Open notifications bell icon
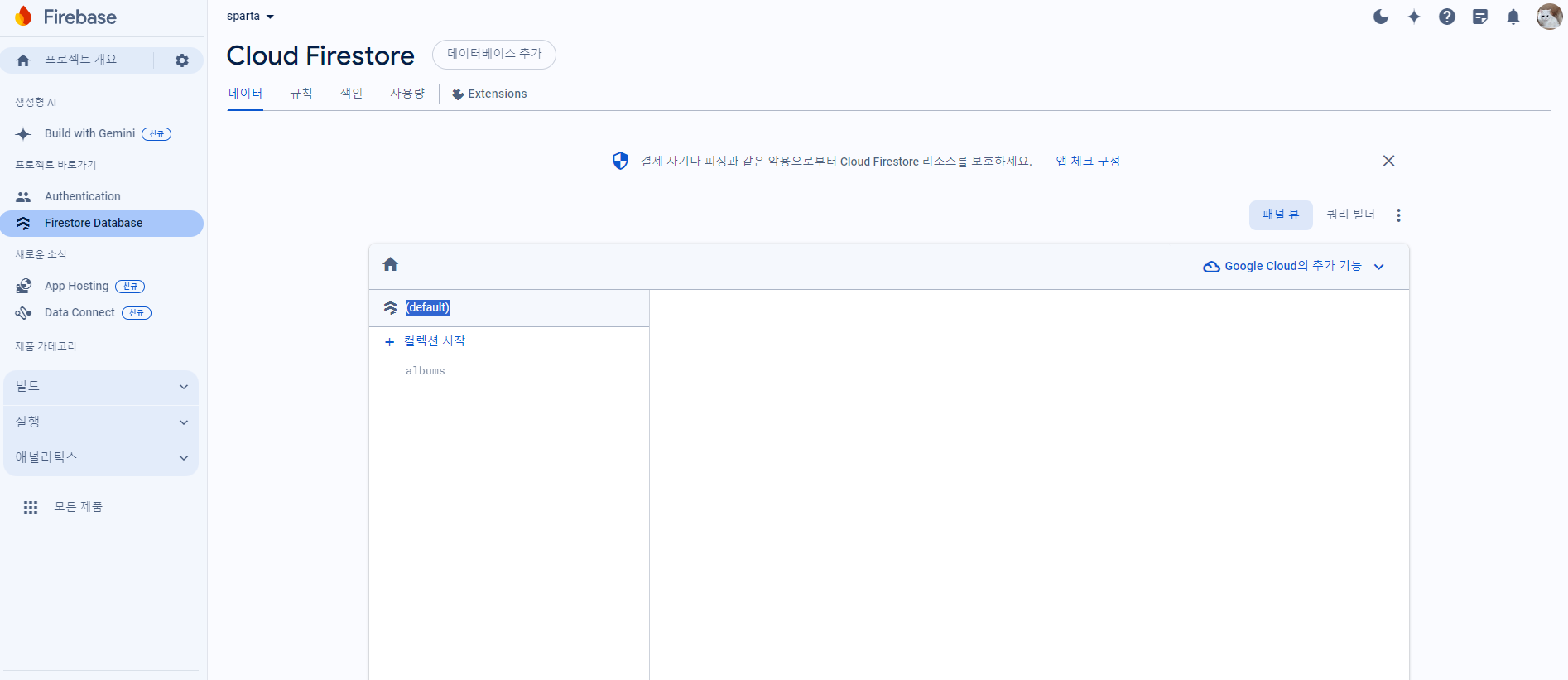 1513,17
